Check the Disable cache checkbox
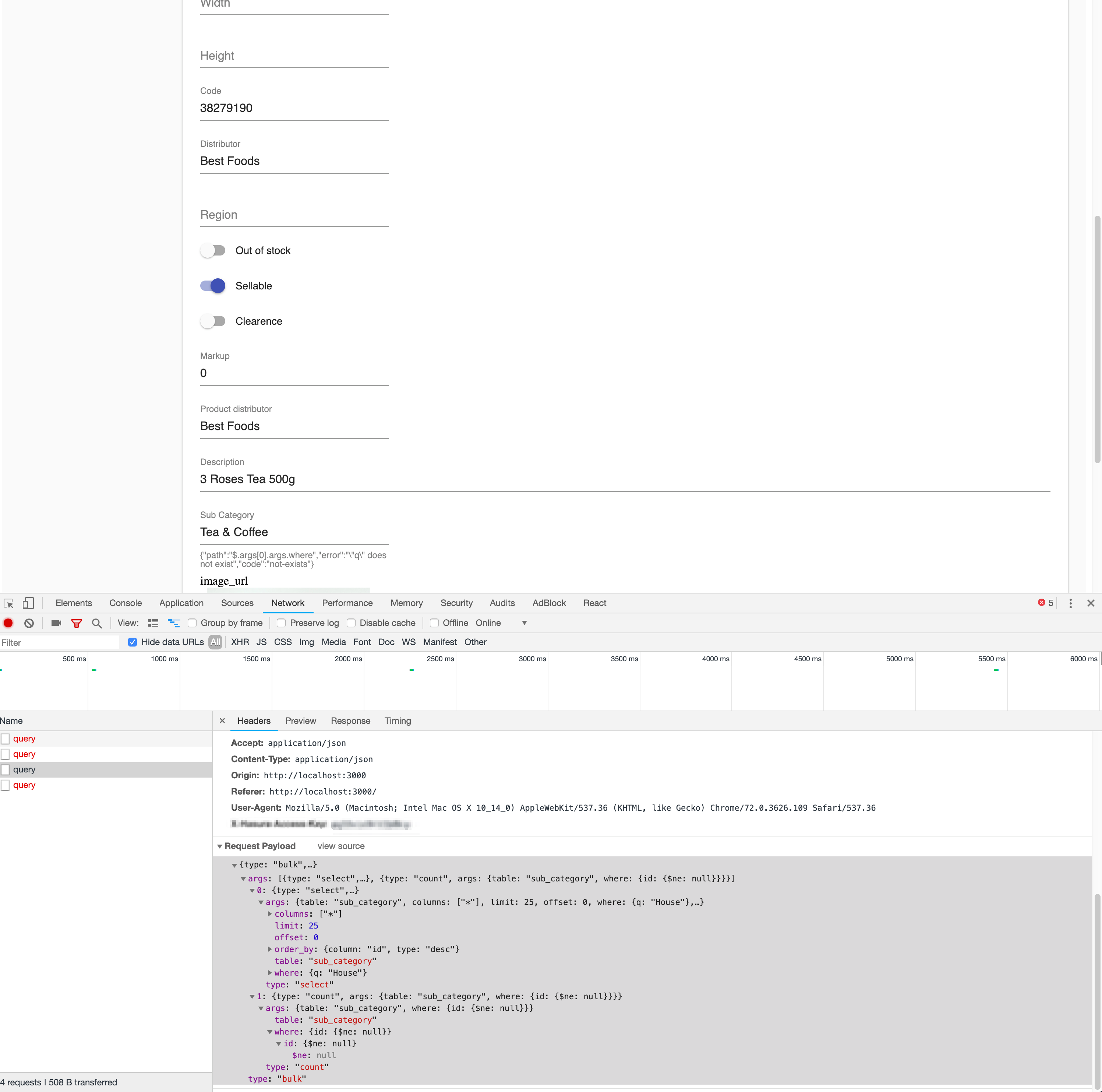Screen dimensions: 1102x1092 pos(352,623)
